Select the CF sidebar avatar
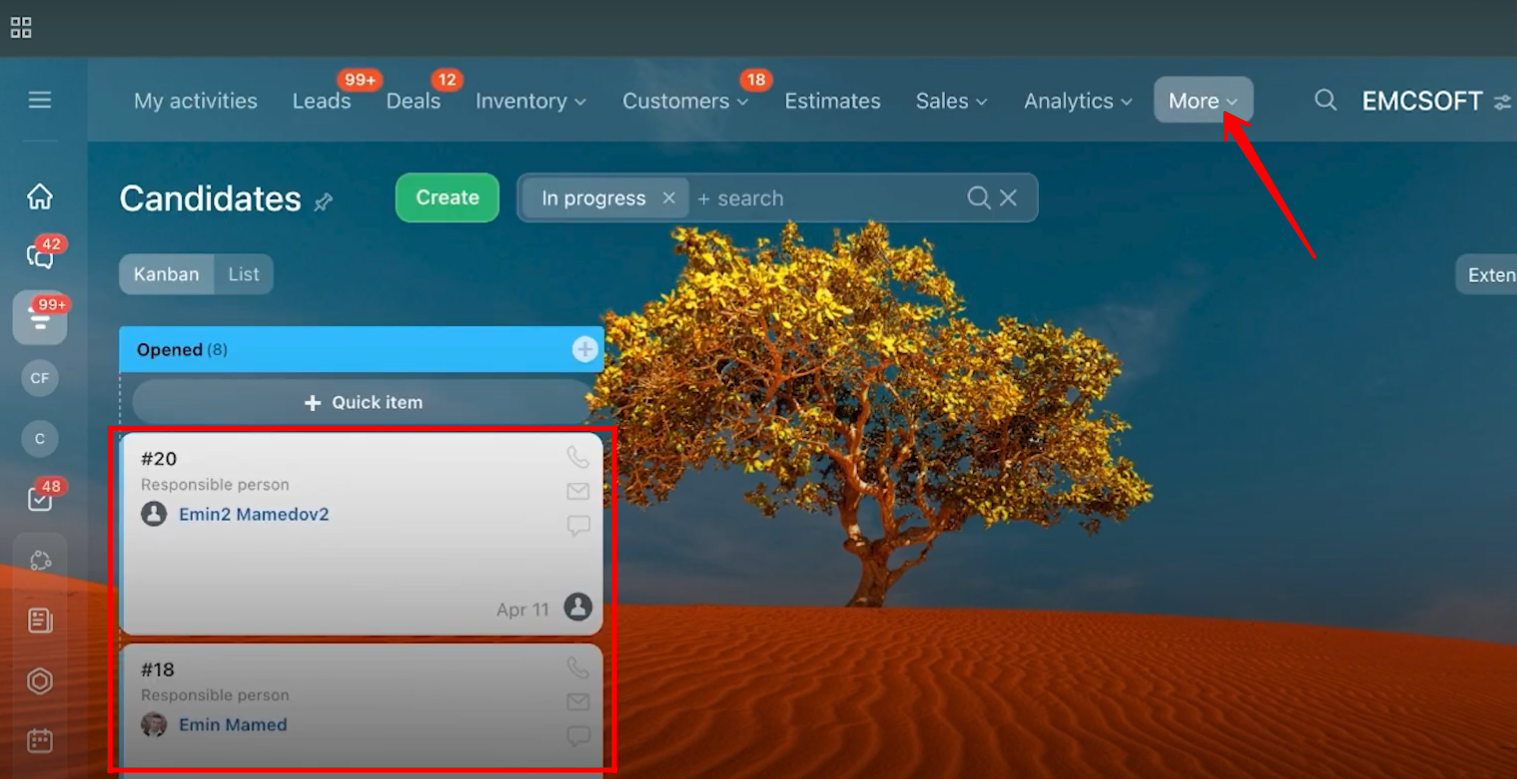 40,378
